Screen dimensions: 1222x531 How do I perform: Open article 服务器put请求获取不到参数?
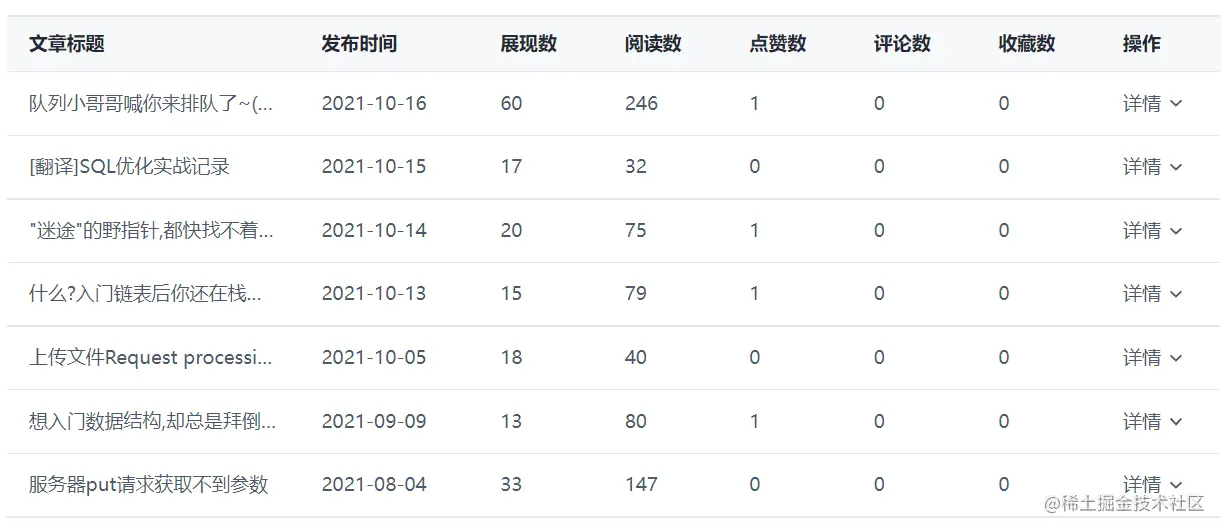149,485
